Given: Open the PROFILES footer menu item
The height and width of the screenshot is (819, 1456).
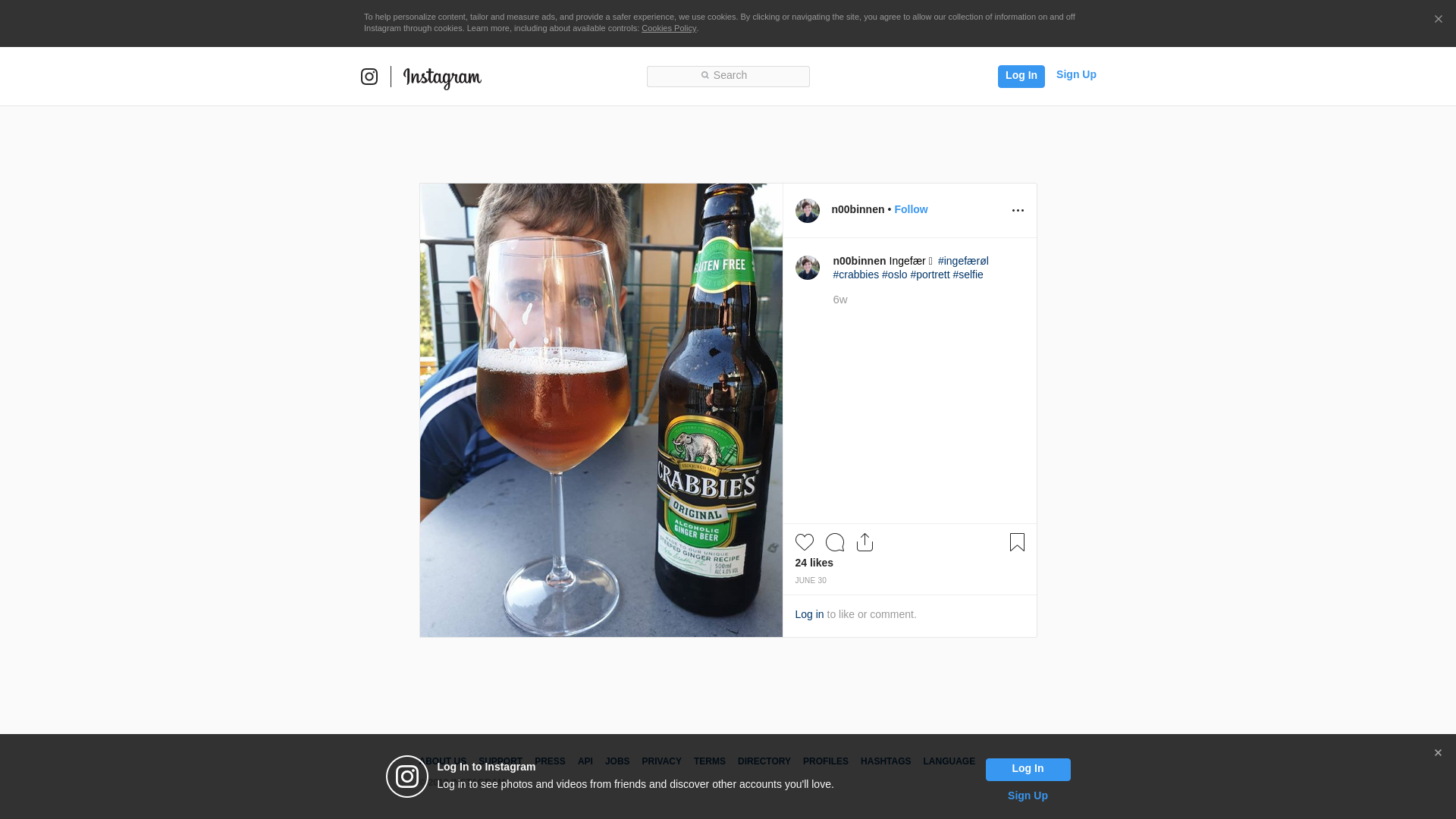Looking at the screenshot, I should (825, 761).
